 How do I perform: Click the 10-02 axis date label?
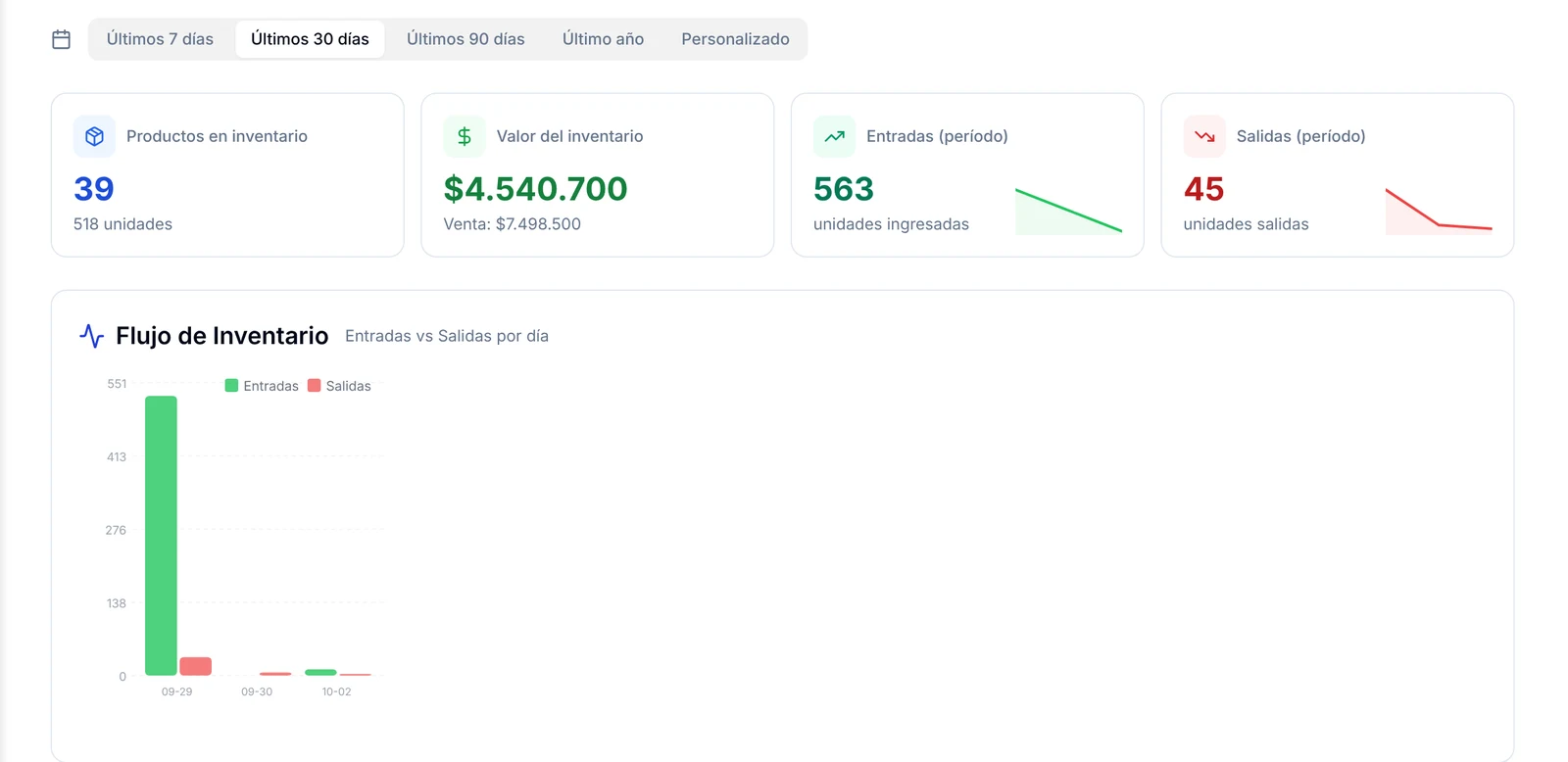coord(336,691)
